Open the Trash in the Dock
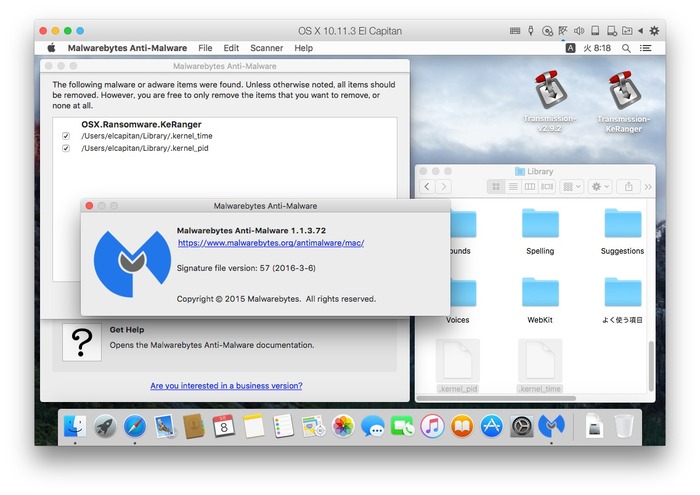The image size is (700, 495). (624, 426)
